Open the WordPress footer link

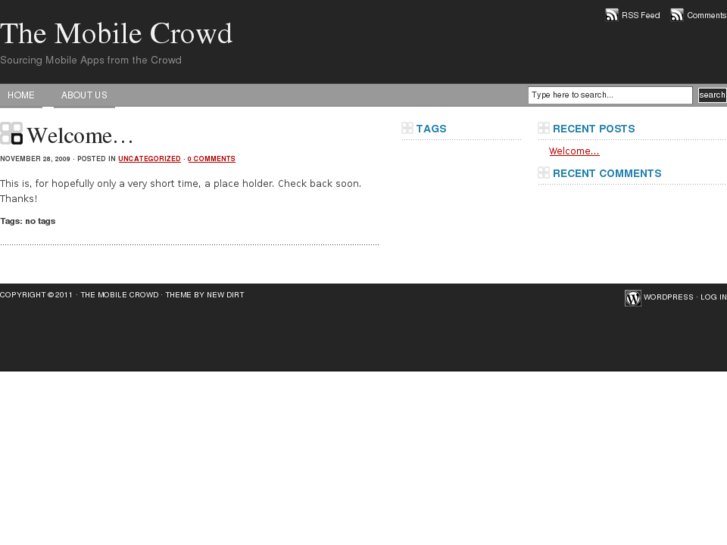[x=668, y=297]
